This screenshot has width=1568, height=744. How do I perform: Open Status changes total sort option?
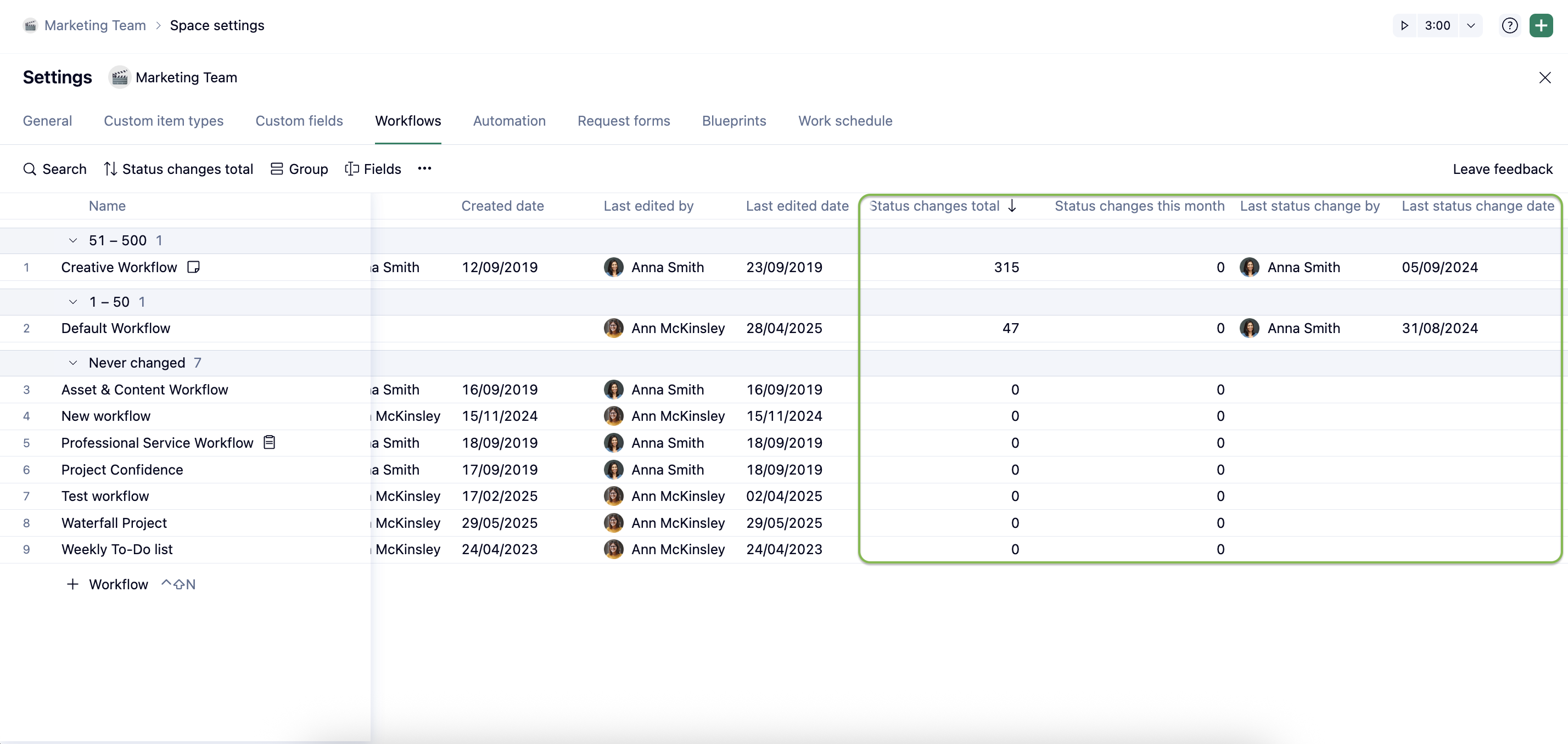click(178, 169)
